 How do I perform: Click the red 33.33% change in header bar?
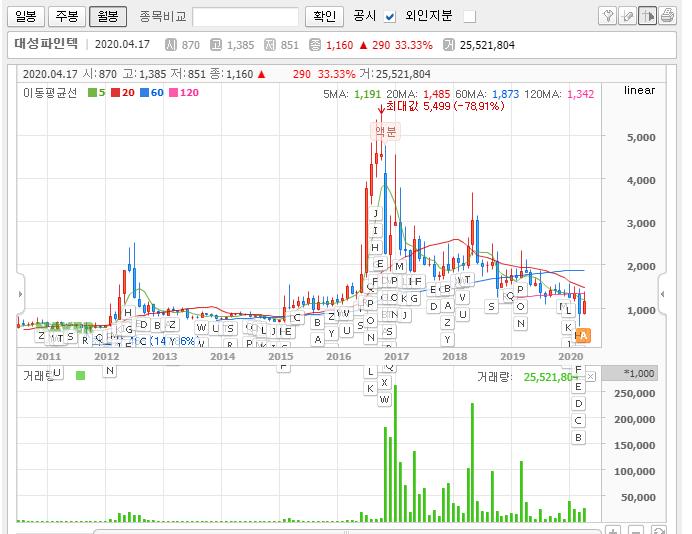coord(414,45)
